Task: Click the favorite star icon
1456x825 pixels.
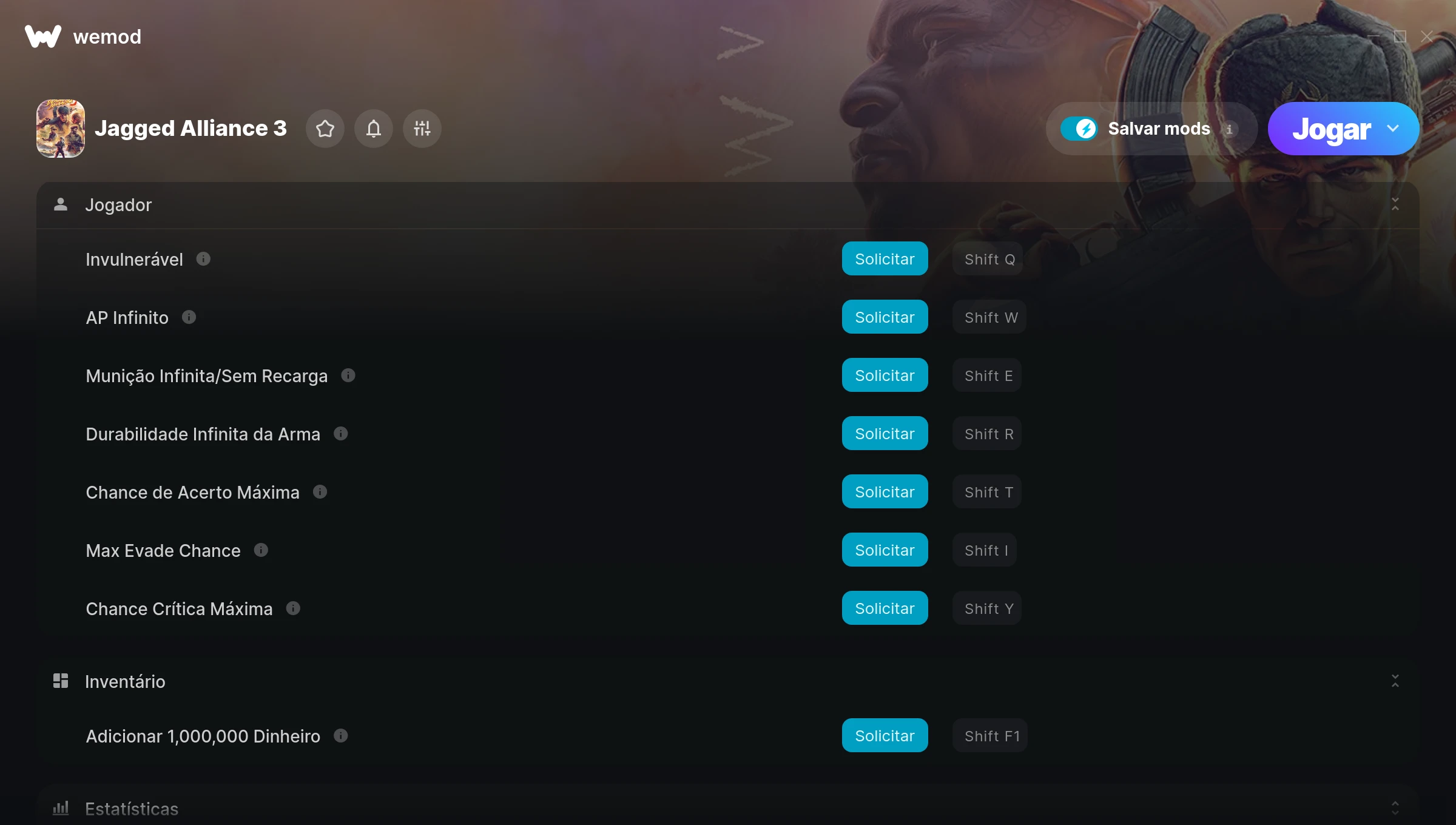Action: click(x=325, y=129)
